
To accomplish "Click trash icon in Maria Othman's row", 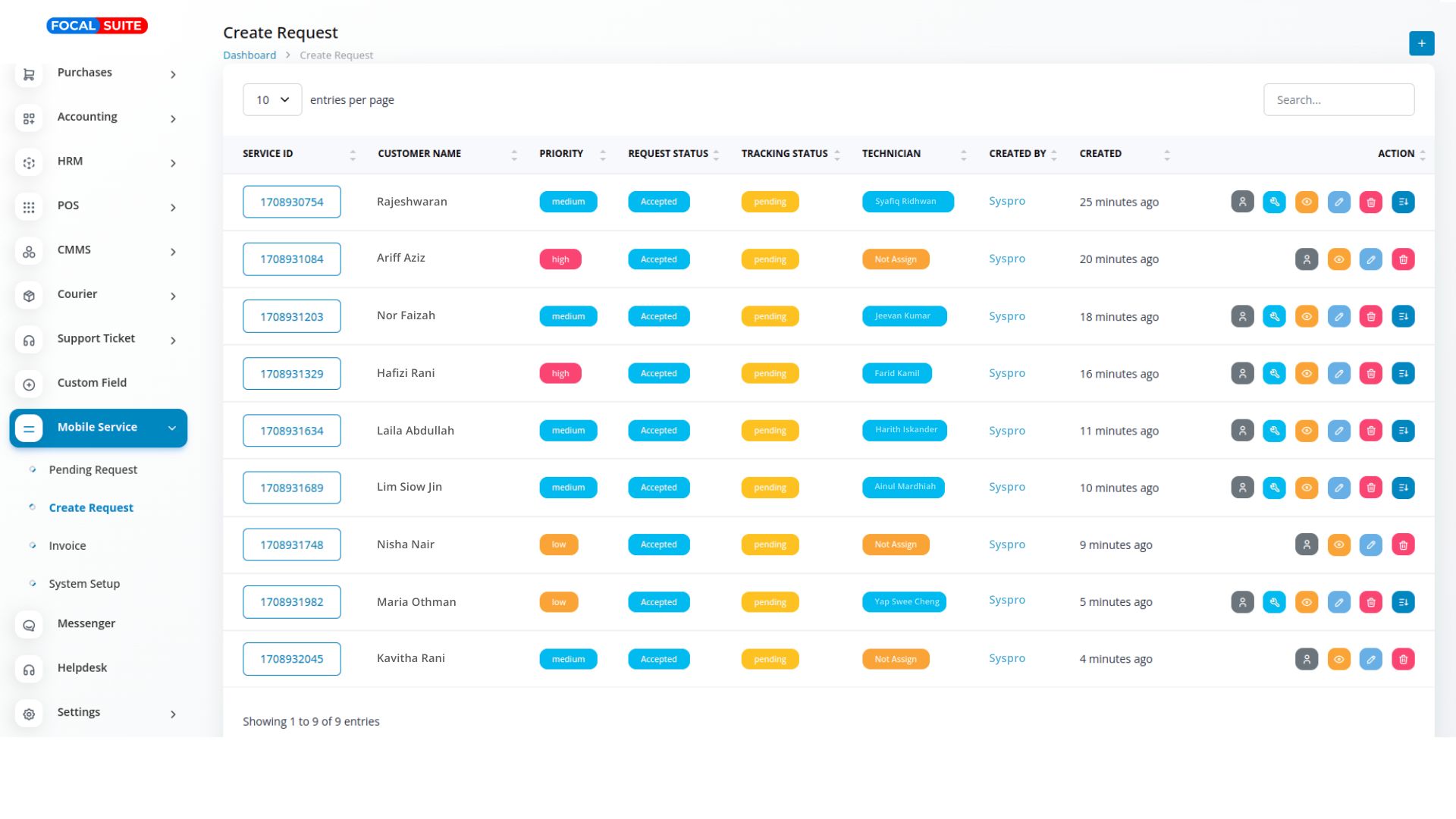I will coord(1370,602).
